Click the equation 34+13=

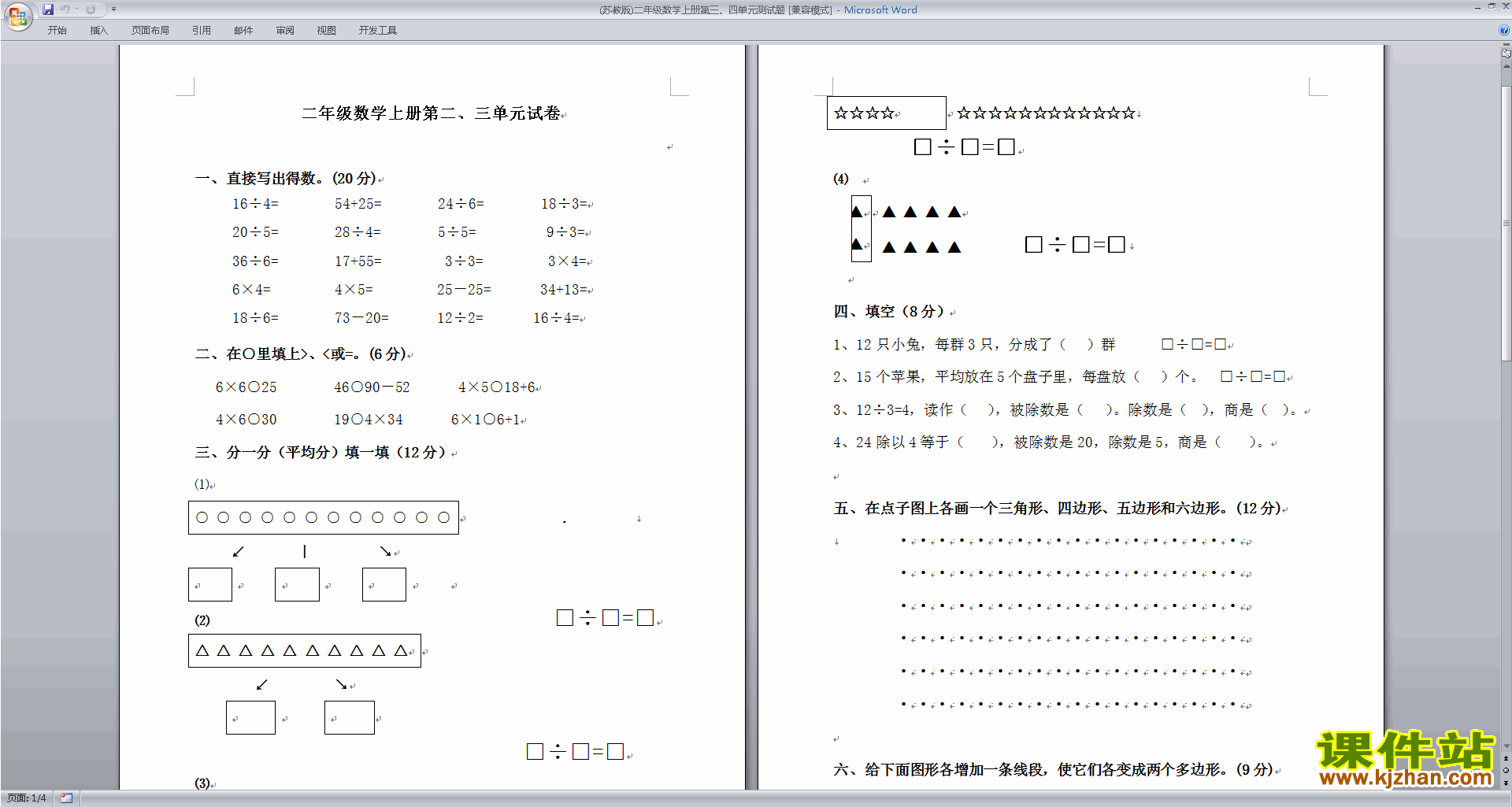[564, 290]
